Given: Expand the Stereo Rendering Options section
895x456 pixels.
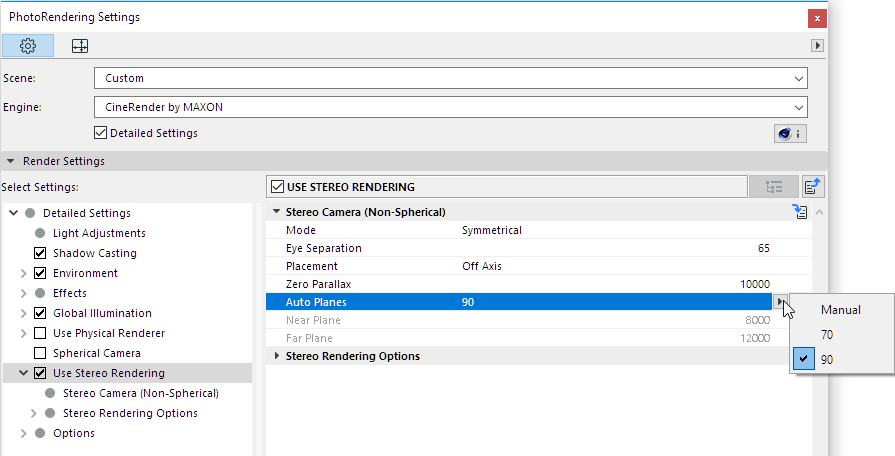Looking at the screenshot, I should tap(278, 356).
